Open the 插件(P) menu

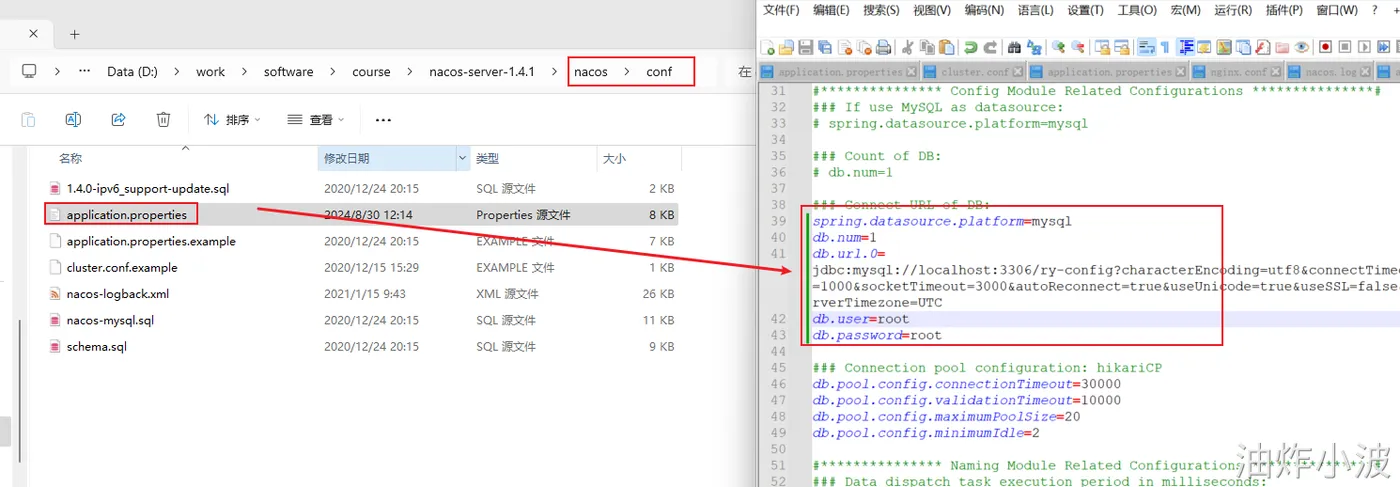click(1284, 10)
